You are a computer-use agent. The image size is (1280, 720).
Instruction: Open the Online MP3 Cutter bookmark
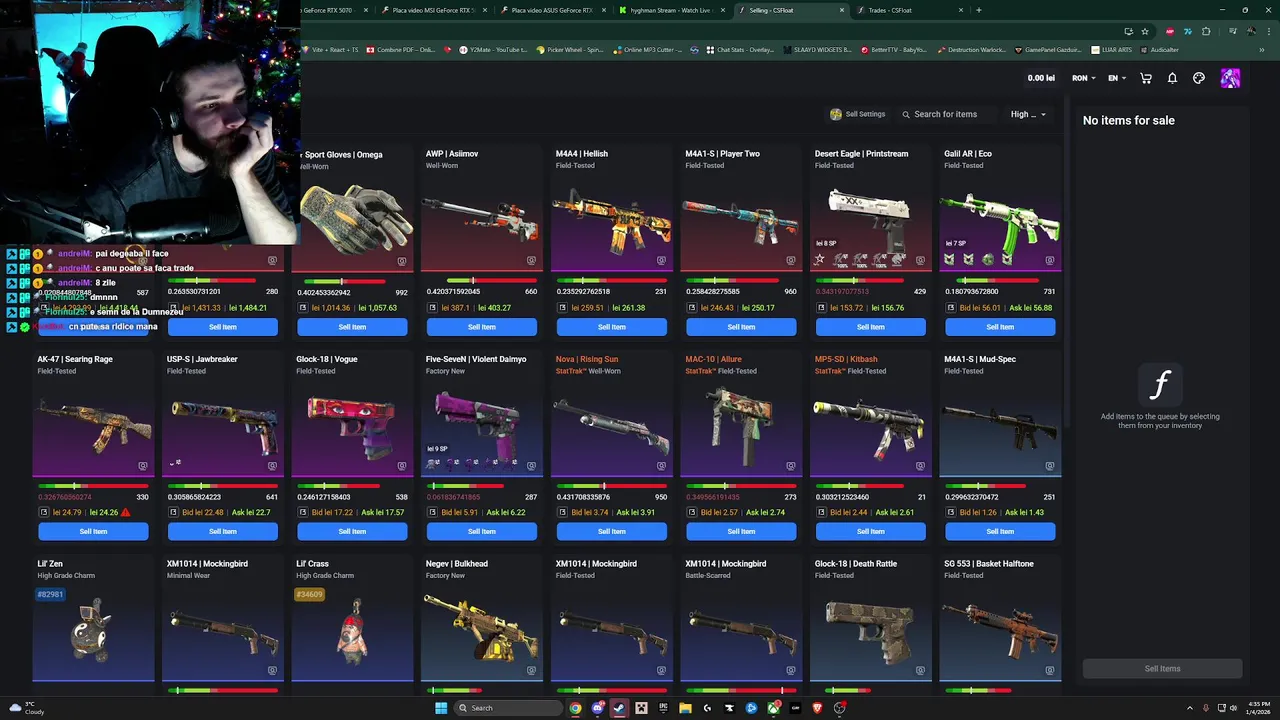(649, 49)
